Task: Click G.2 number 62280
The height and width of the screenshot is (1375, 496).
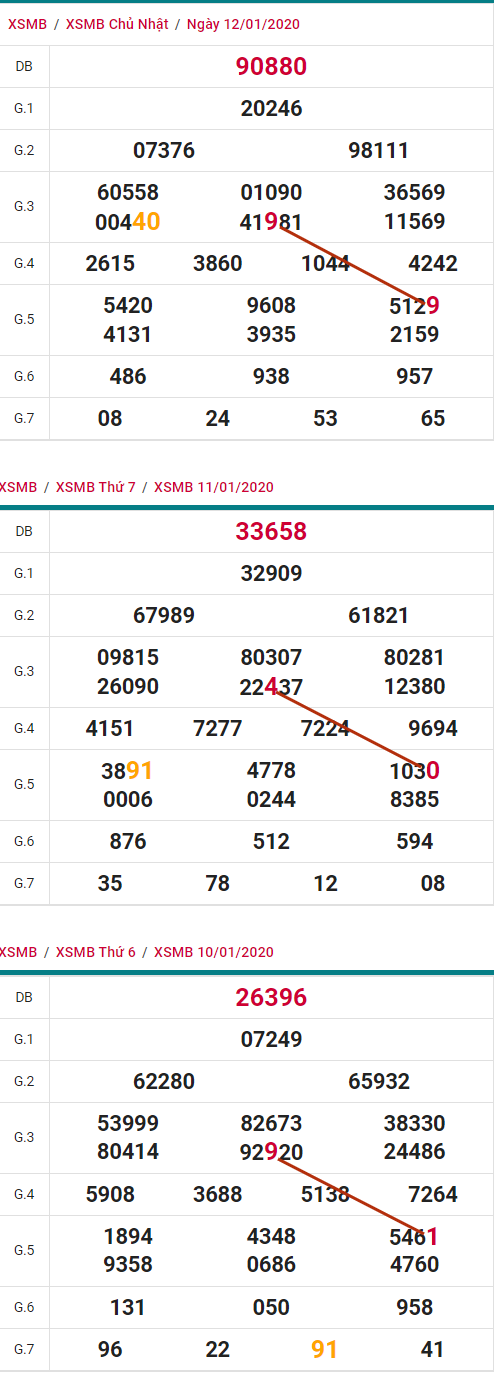Action: tap(164, 1081)
